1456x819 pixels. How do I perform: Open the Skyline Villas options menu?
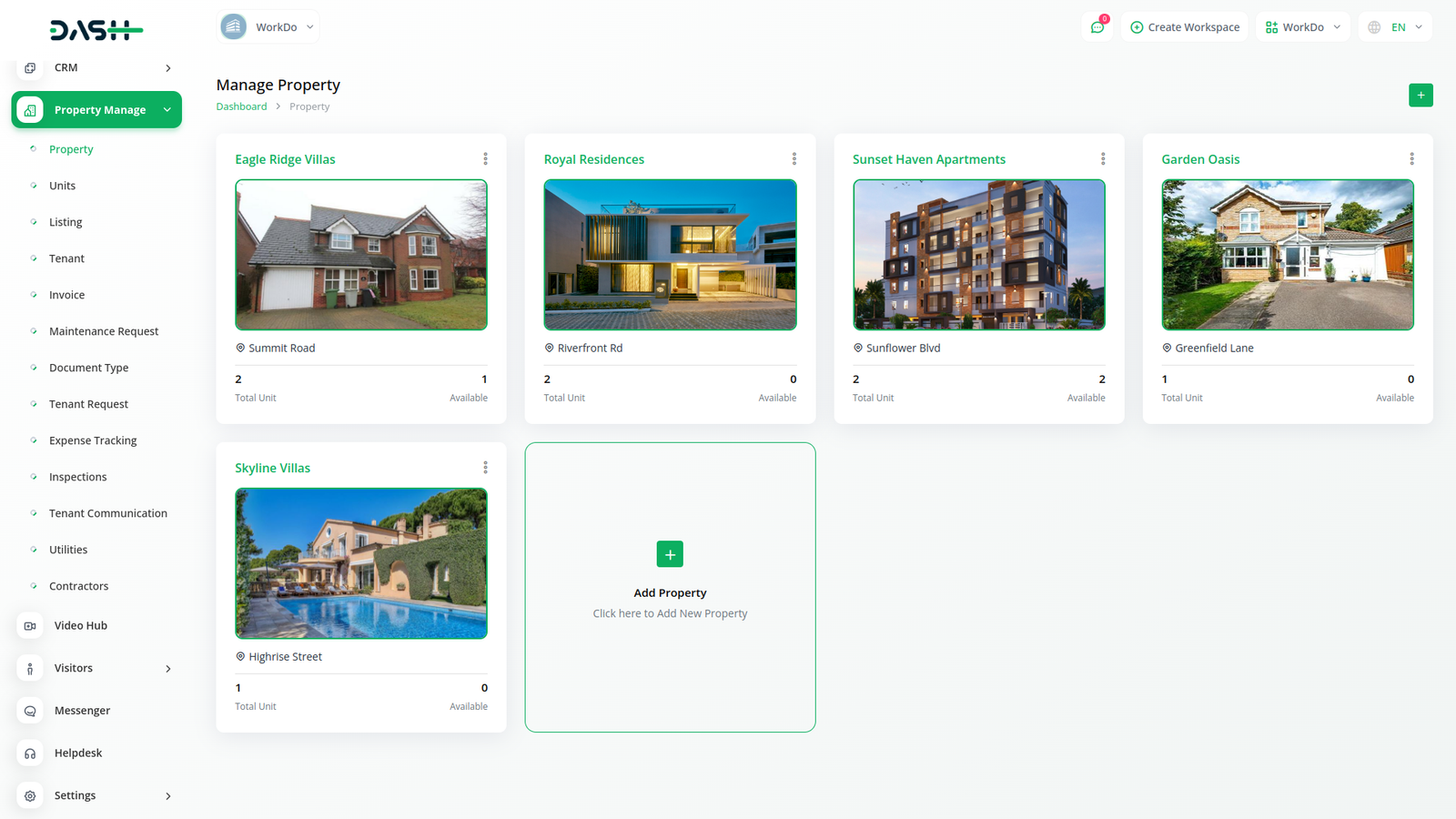[485, 468]
